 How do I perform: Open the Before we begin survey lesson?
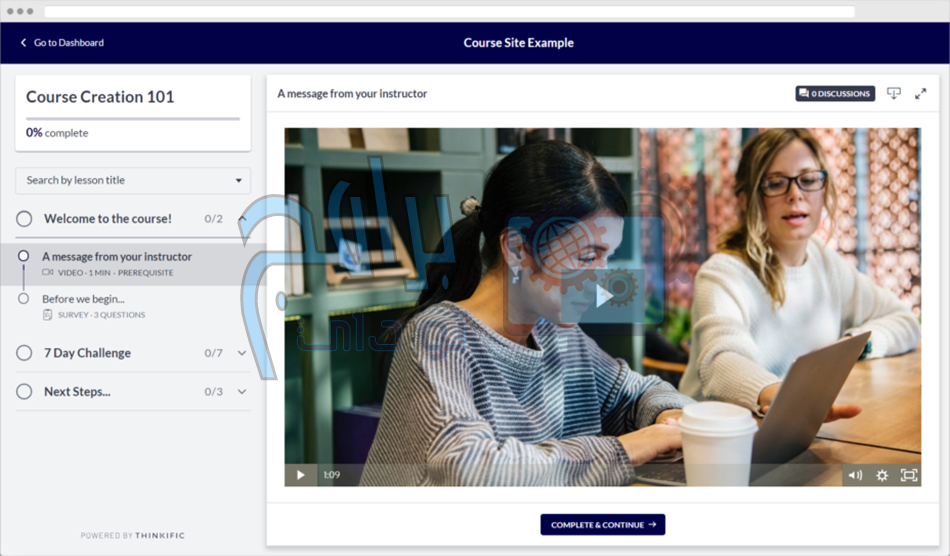tap(83, 299)
